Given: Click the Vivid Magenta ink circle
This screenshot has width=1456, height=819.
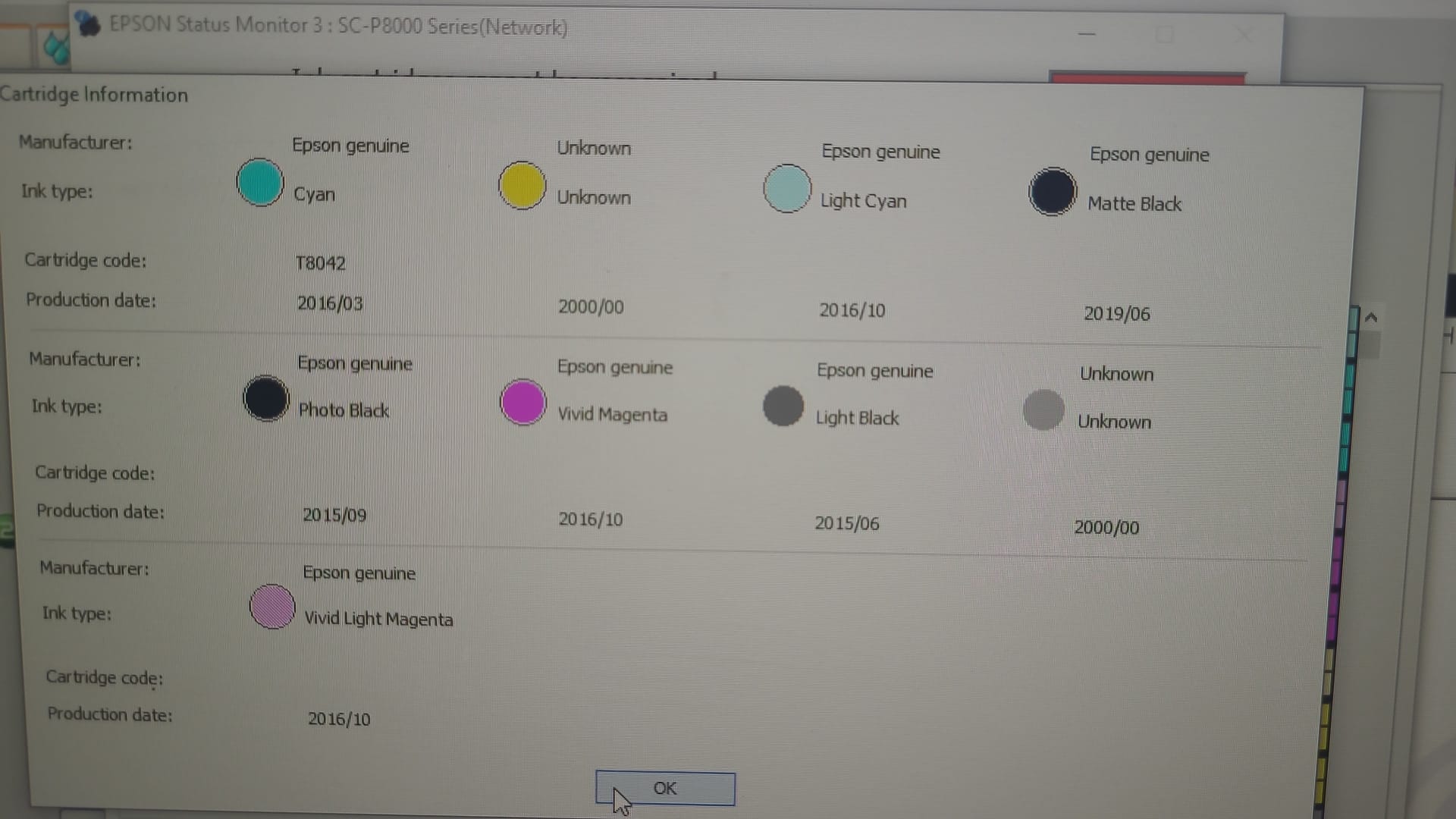Looking at the screenshot, I should coord(523,402).
